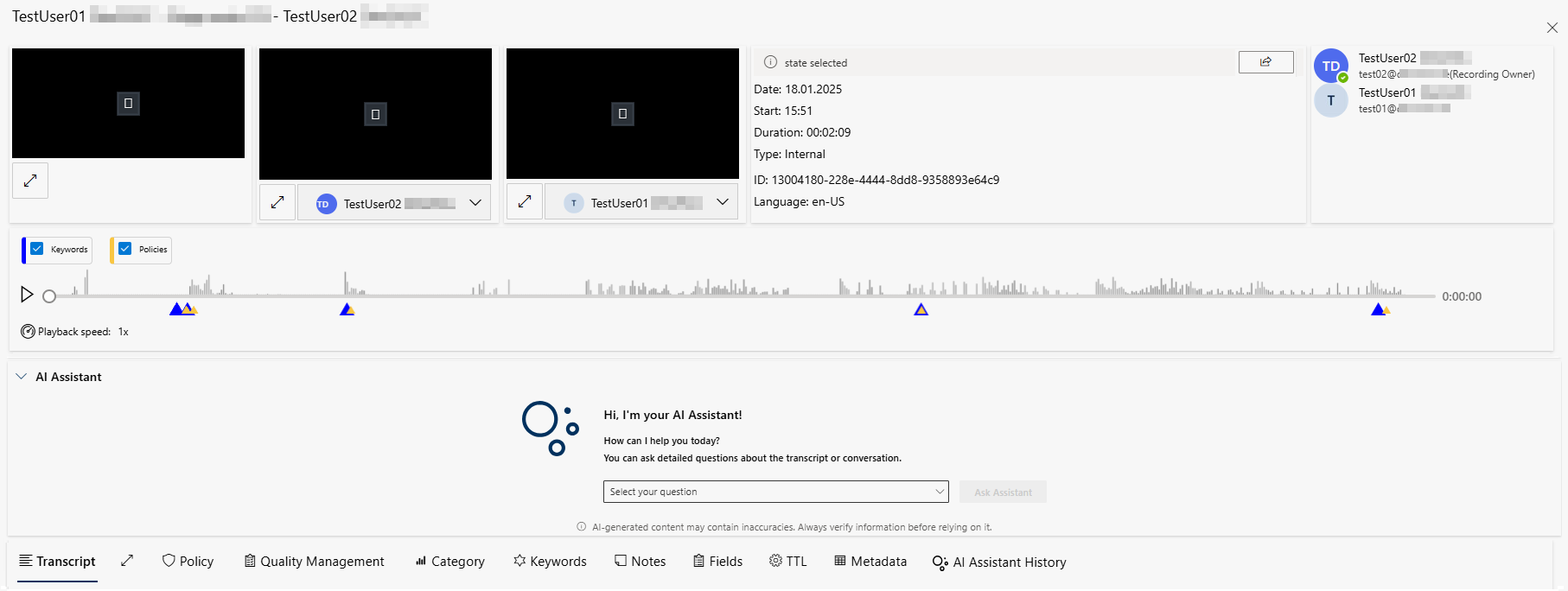Image resolution: width=1568 pixels, height=591 pixels.
Task: Expand TestUser01 video to fullscreen
Action: click(525, 201)
